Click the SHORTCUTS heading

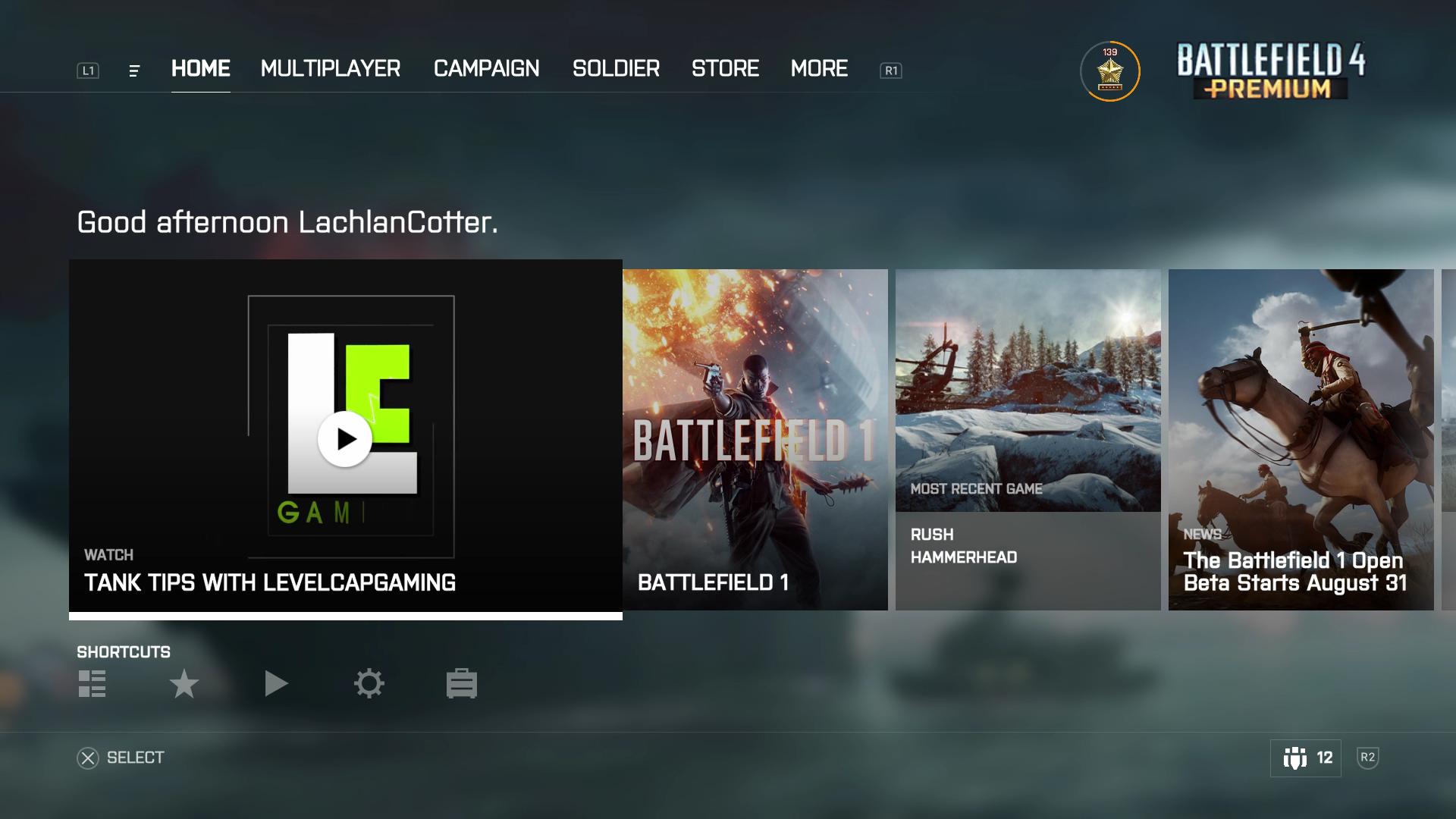[x=124, y=652]
